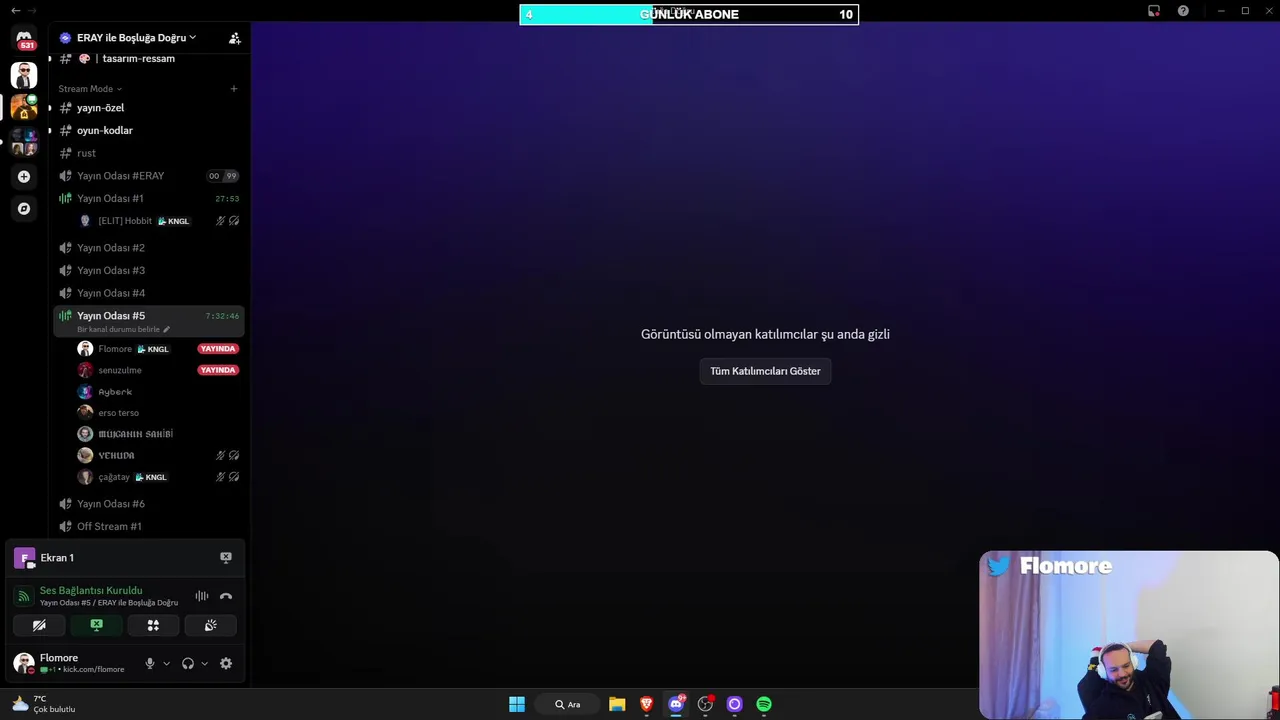Open the Discover servers compass icon
Image resolution: width=1280 pixels, height=720 pixels.
[x=24, y=209]
